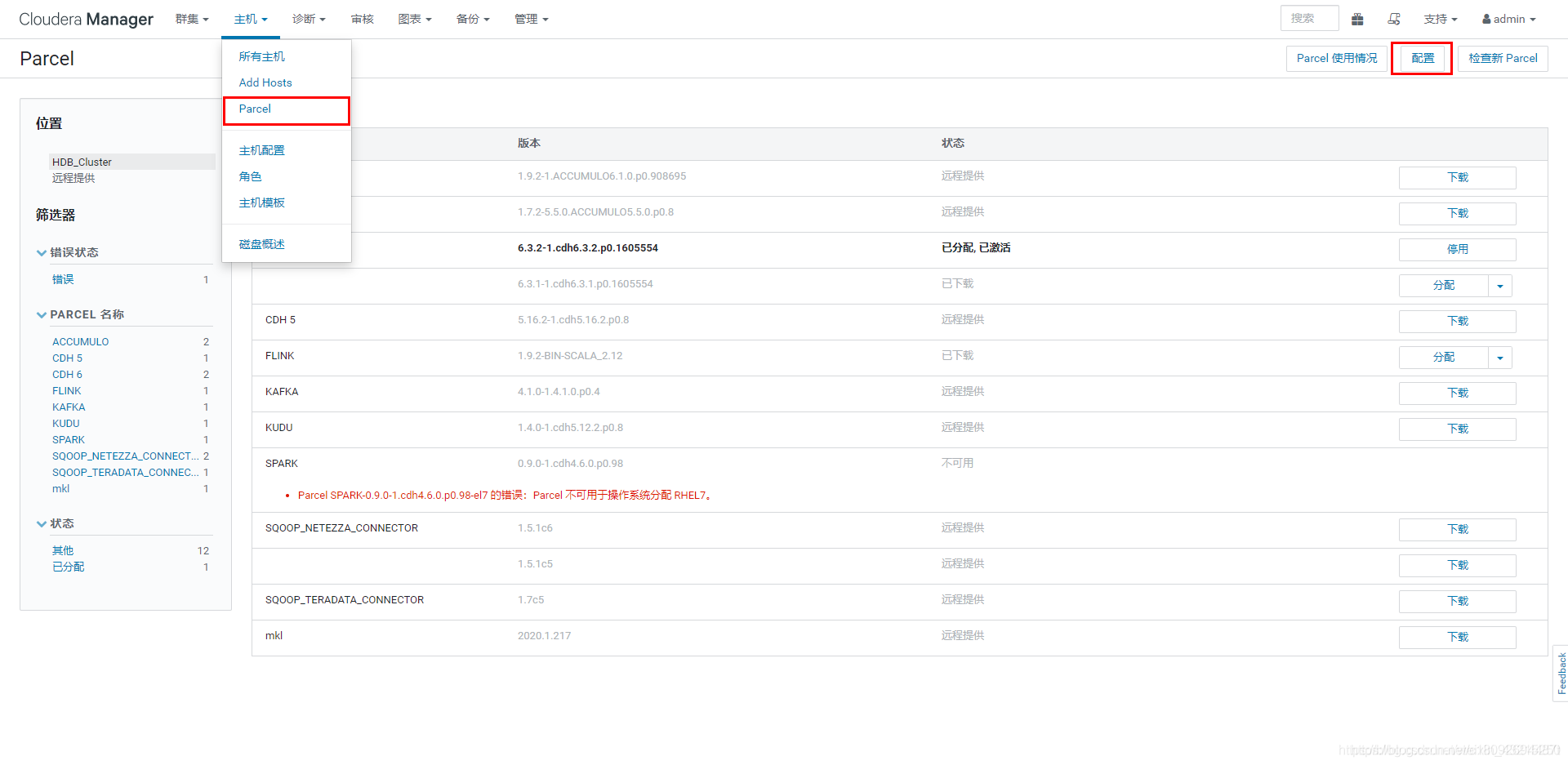Select 所有主机 in the hosts menu
The width and height of the screenshot is (1568, 765).
[261, 56]
